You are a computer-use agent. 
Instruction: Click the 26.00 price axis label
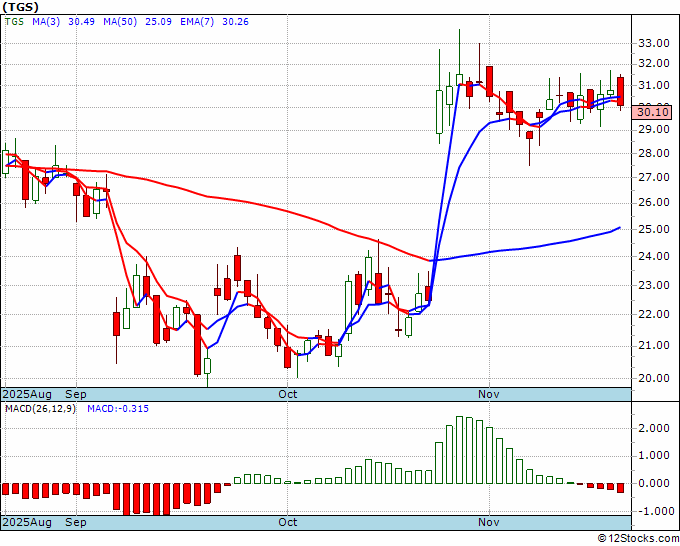pos(653,202)
